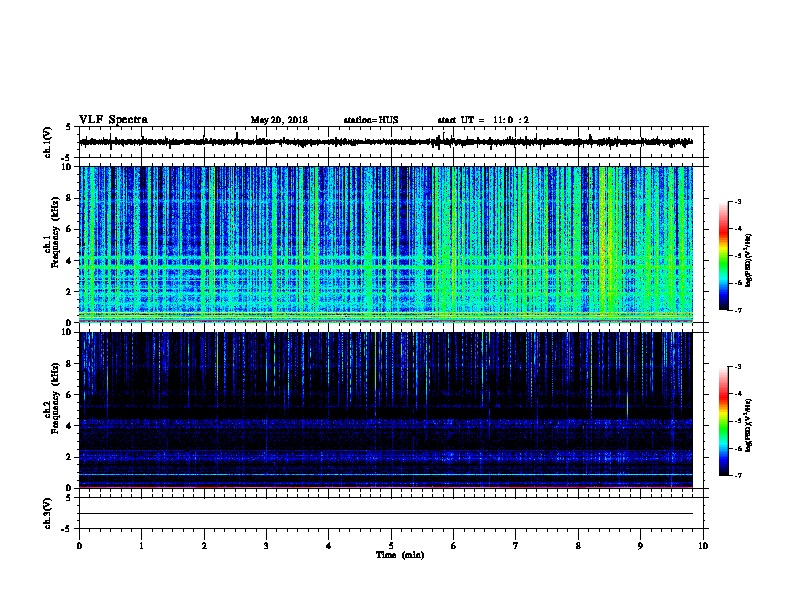Screen dimensions: 792x612
Task: Click the ch.2 spectrogram panel
Action: [386, 410]
